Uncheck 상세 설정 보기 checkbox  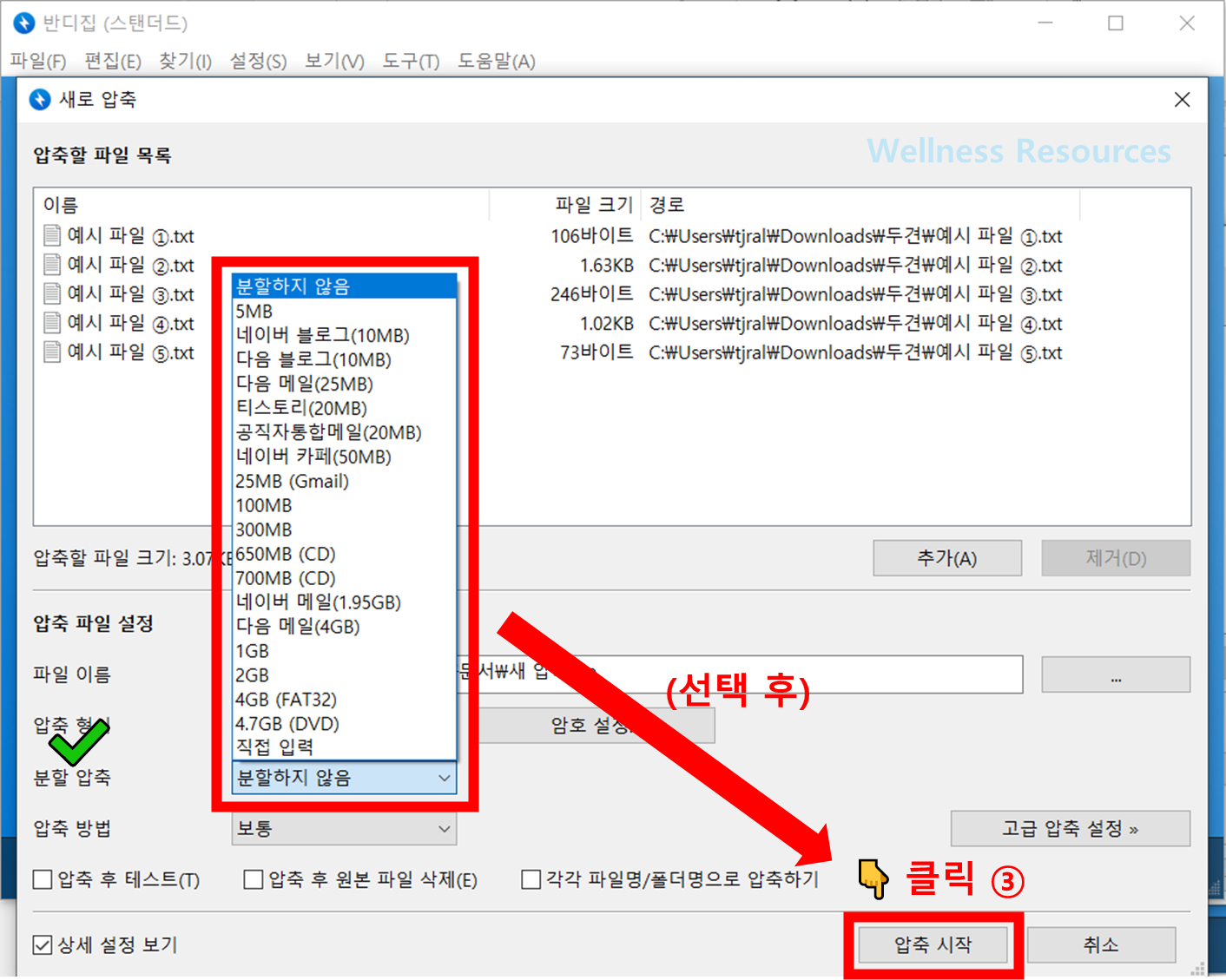pyautogui.click(x=43, y=944)
